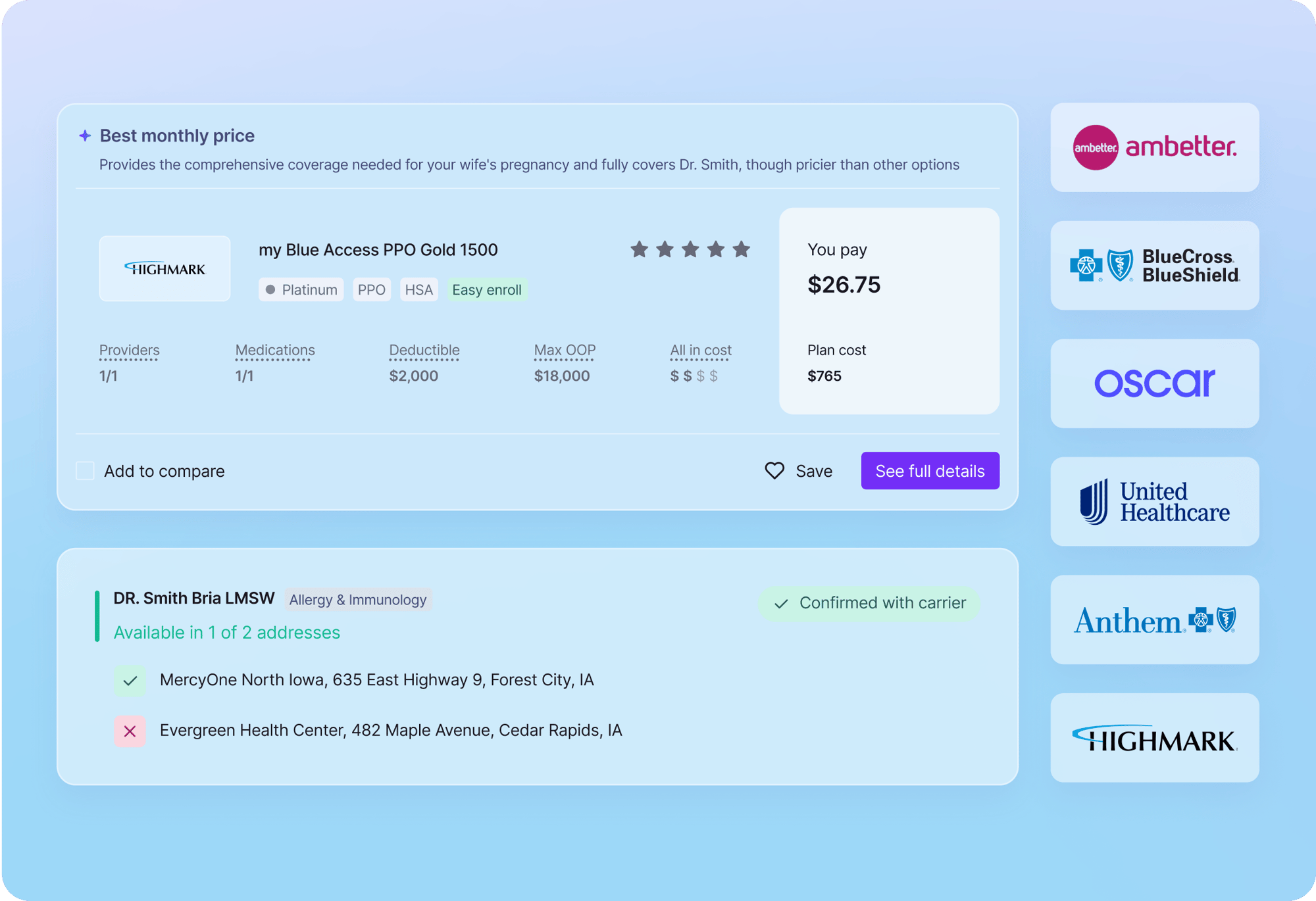Click the Max OOP value $18,000

pyautogui.click(x=562, y=376)
